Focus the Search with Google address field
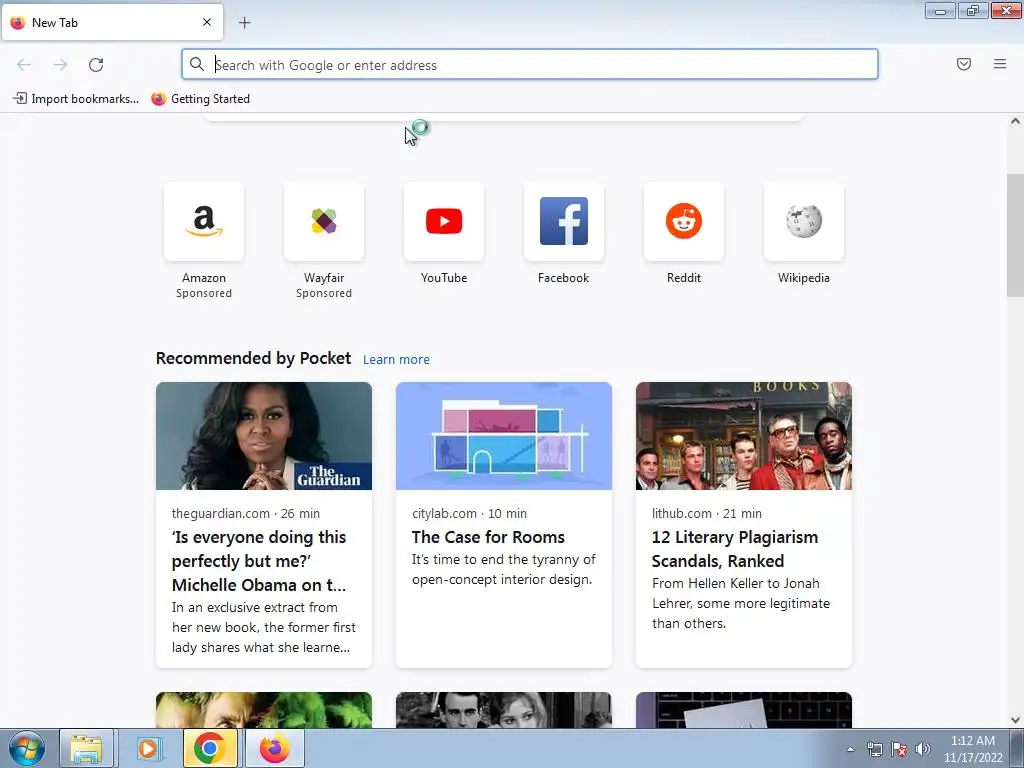1024x768 pixels. (530, 65)
